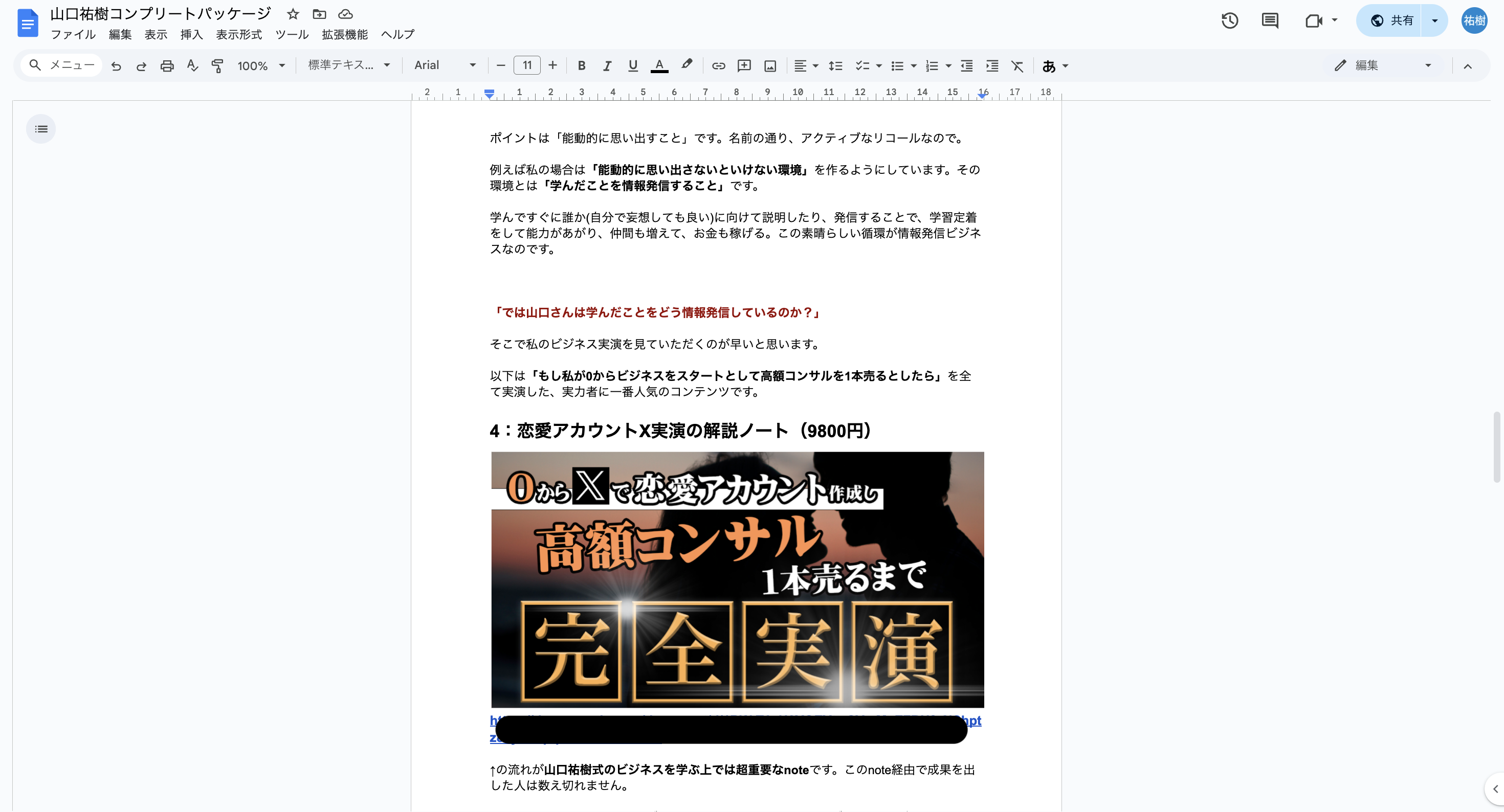
Task: Open the text color picker
Action: [x=659, y=66]
